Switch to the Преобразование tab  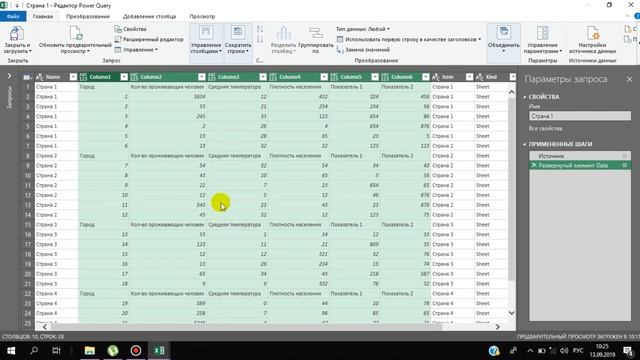(x=88, y=16)
